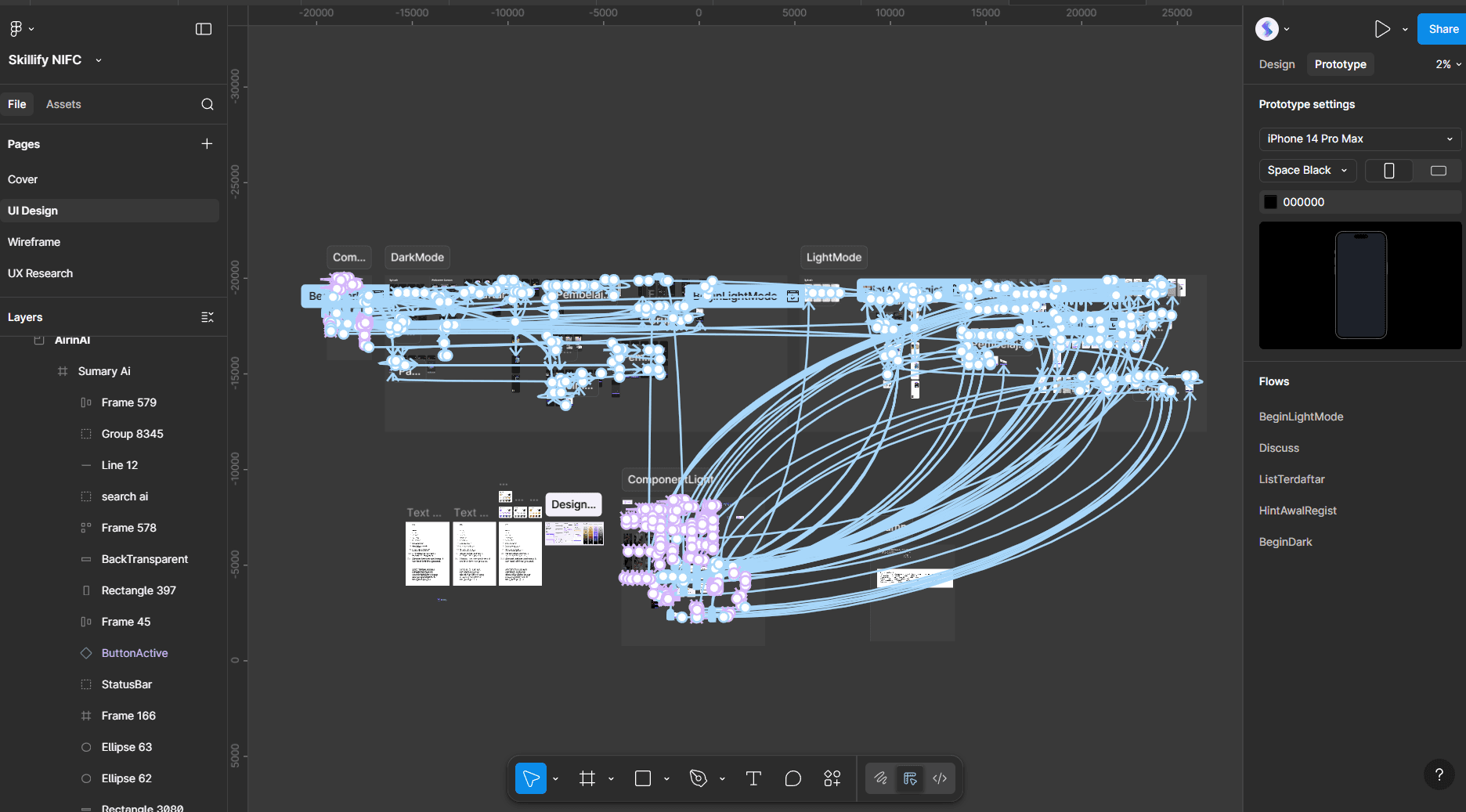The height and width of the screenshot is (812, 1466).
Task: Select the Text tool
Action: [753, 778]
